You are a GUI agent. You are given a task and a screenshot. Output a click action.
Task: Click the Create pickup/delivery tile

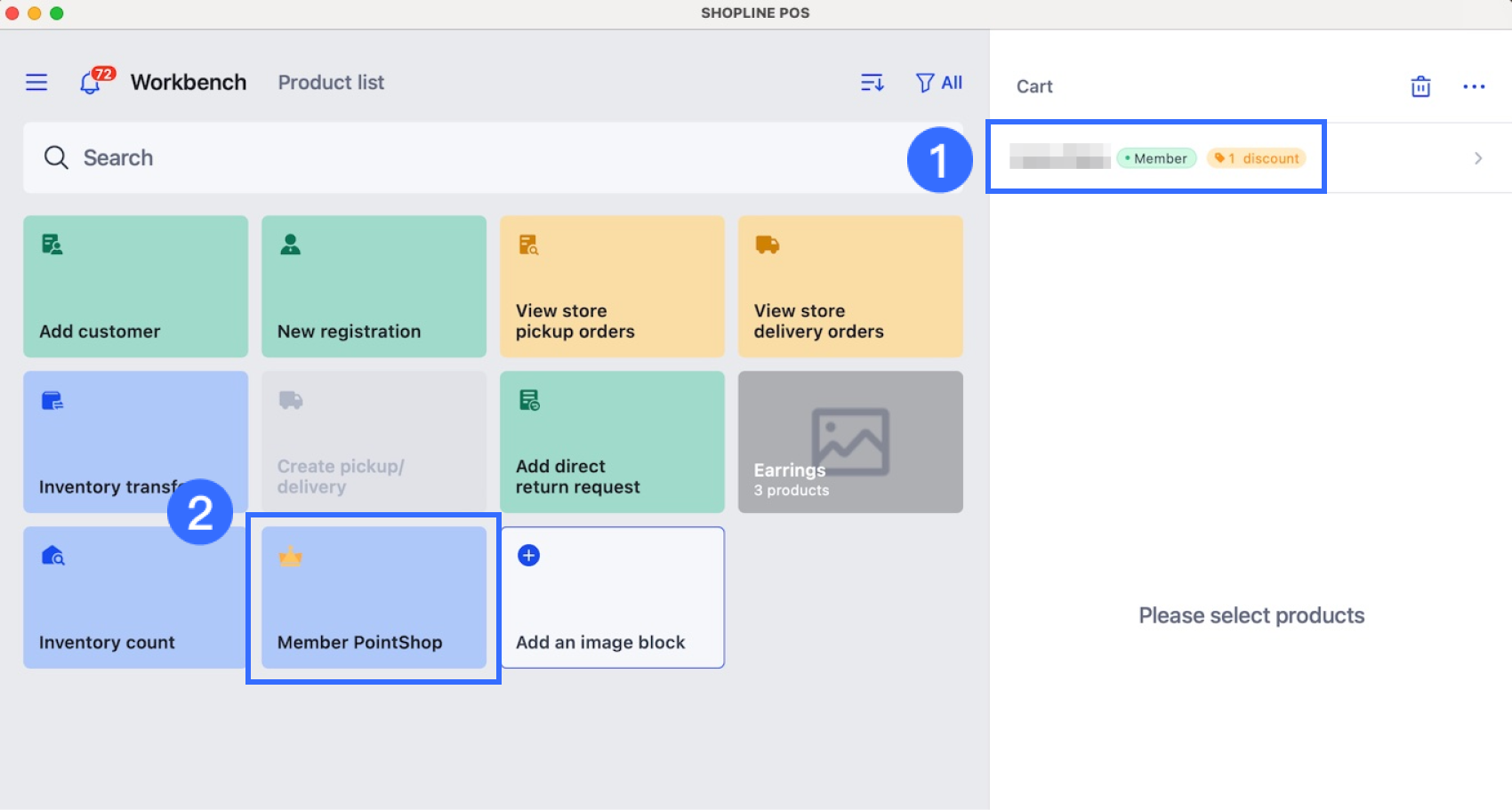[x=374, y=442]
